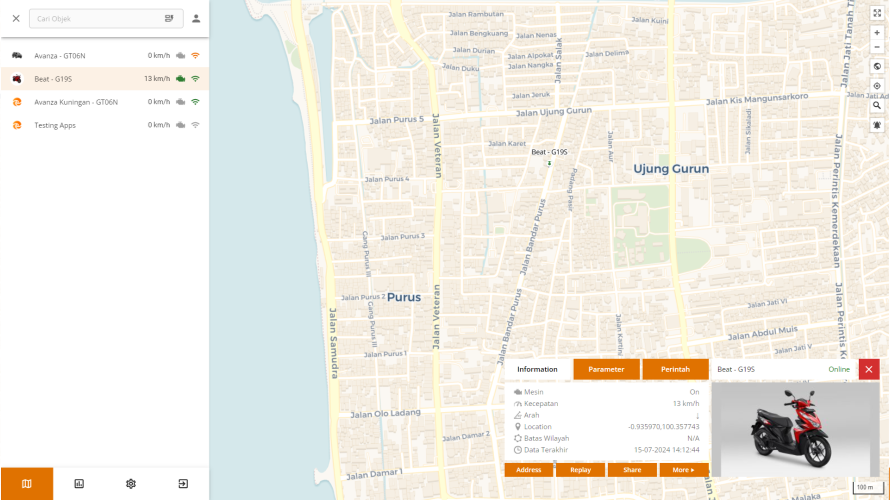Click the Cari Objek search field
This screenshot has width=890, height=500.
[95, 18]
